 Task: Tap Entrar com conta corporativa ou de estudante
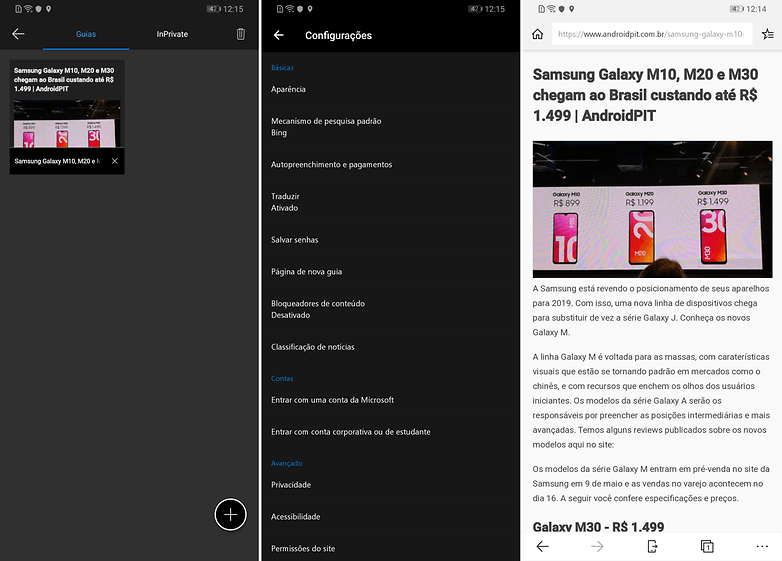tap(391, 432)
